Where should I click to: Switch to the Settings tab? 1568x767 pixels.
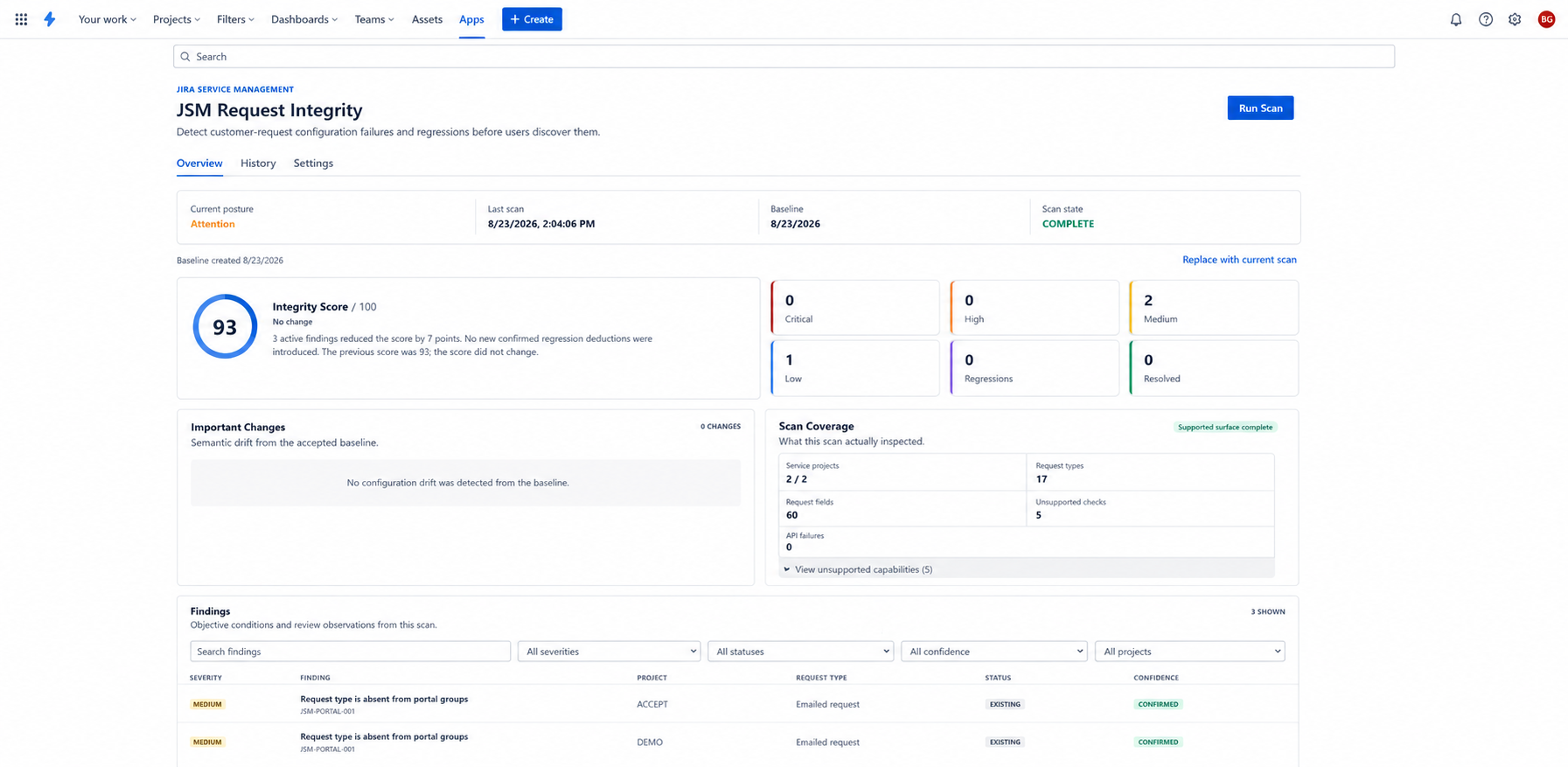313,164
